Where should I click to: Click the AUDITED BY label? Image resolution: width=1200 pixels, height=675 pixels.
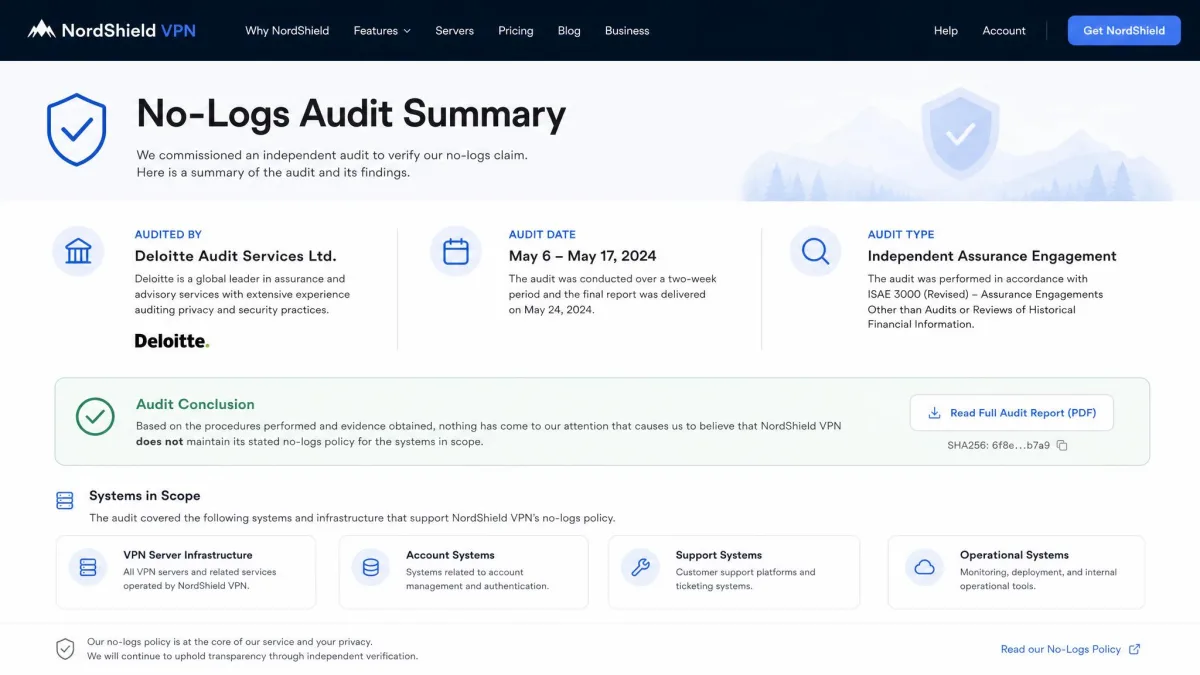(168, 234)
